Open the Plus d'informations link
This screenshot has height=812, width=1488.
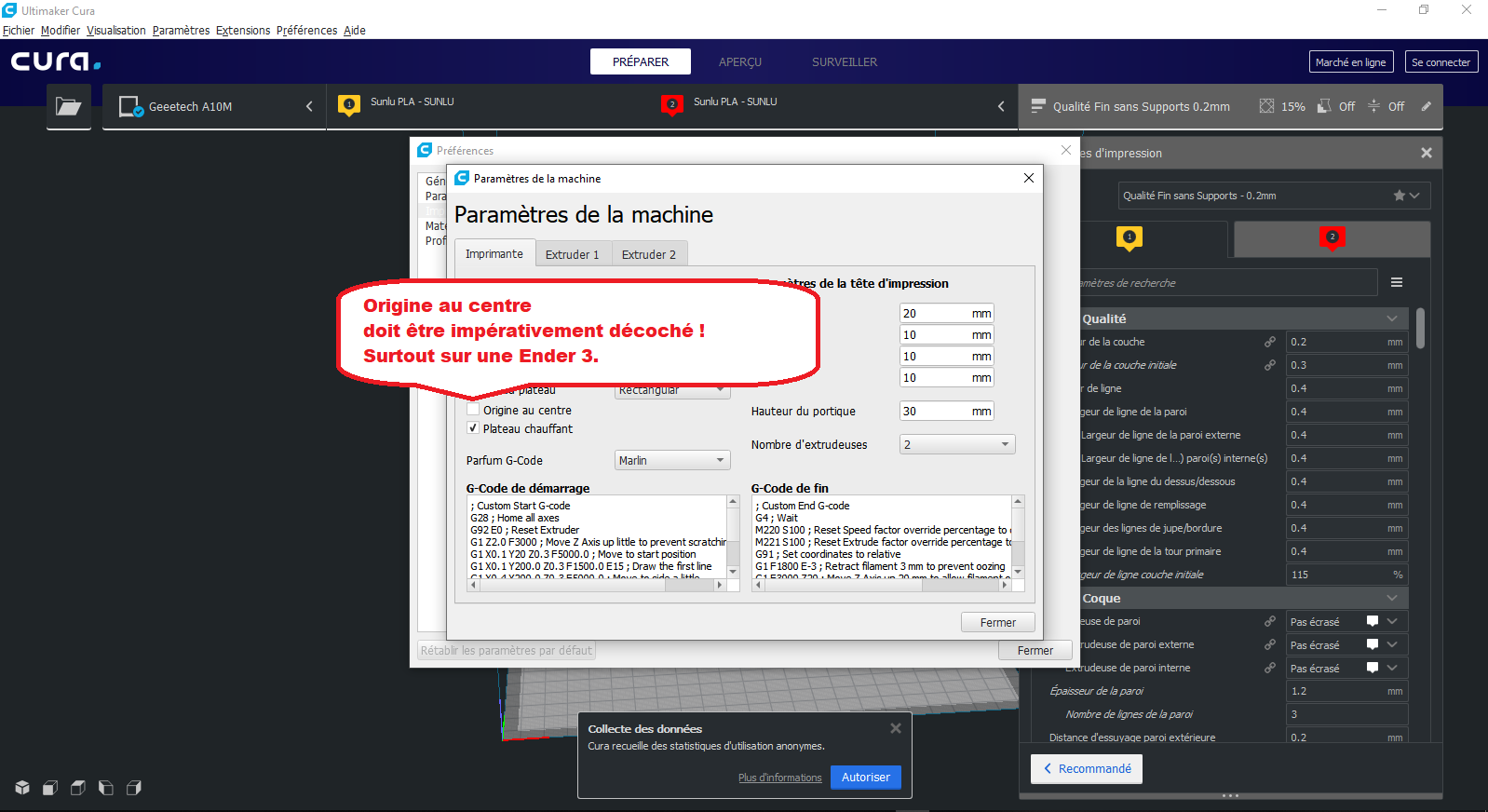[780, 778]
